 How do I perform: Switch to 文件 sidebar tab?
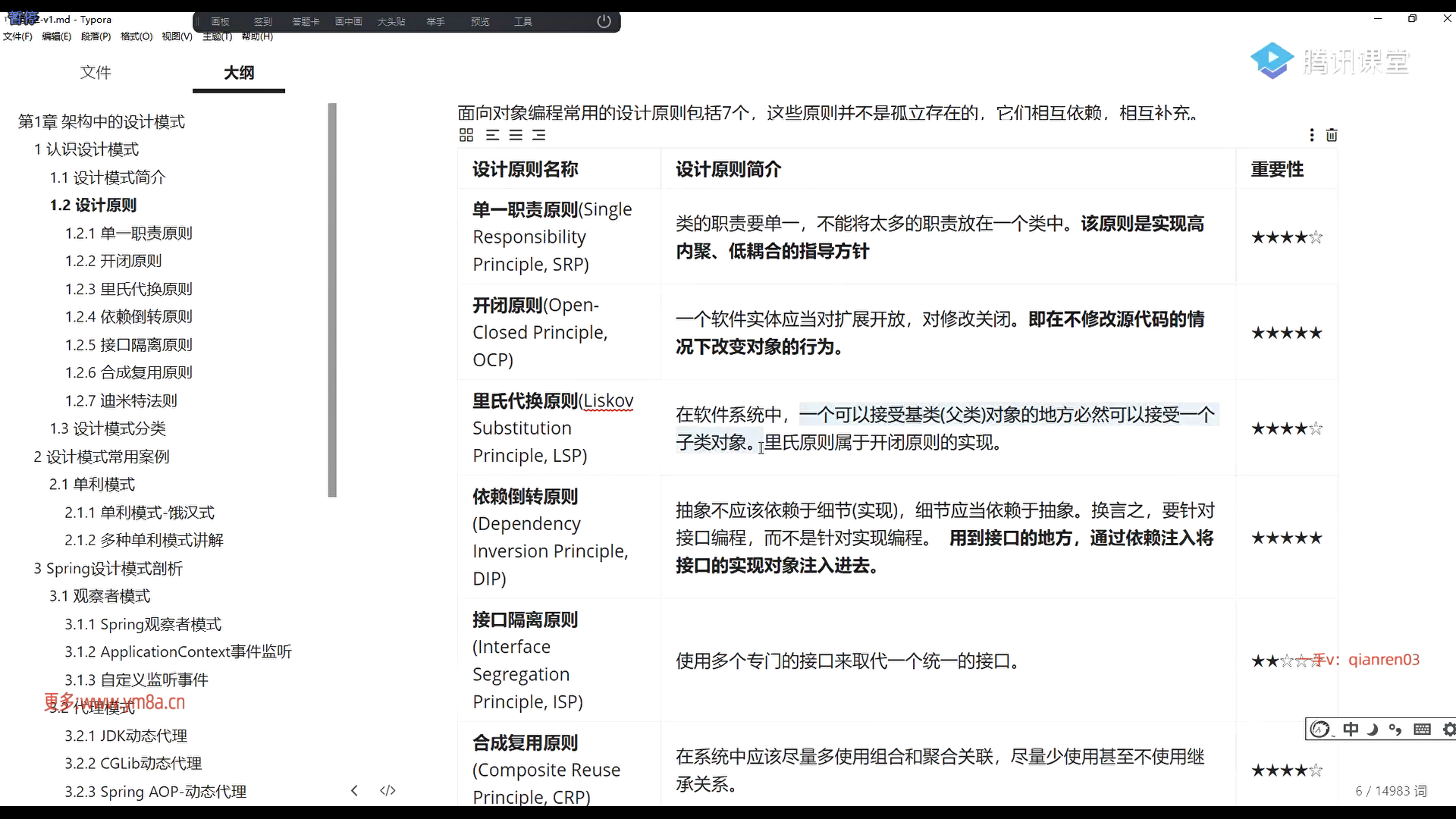[96, 73]
